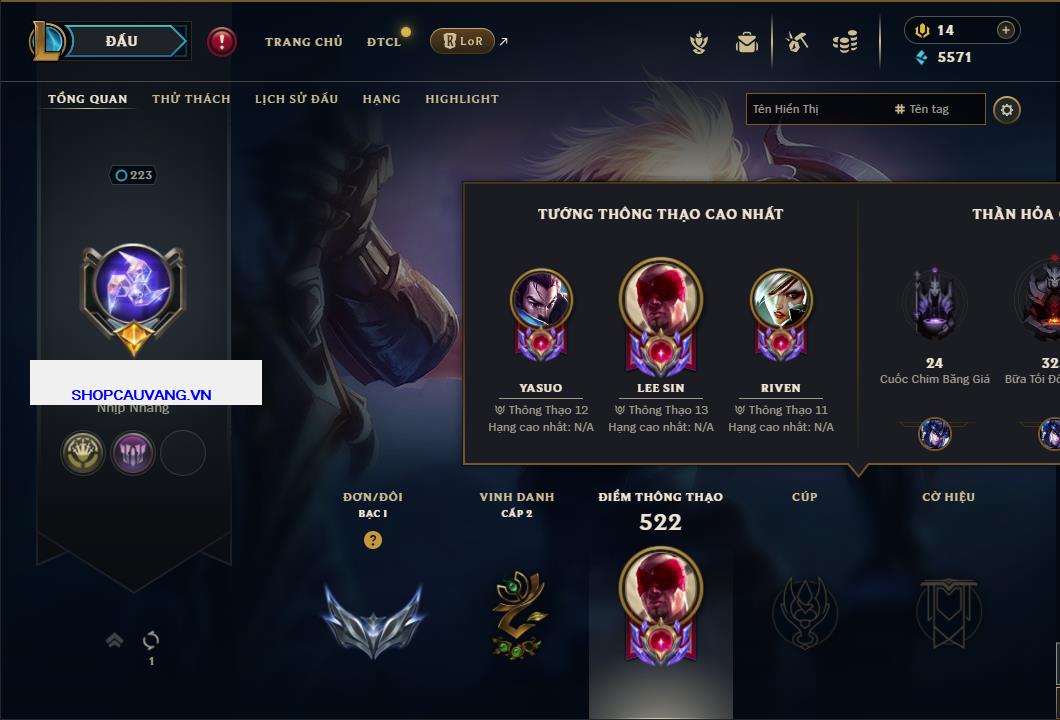Click the question mark under Bạc I
Image resolution: width=1060 pixels, height=720 pixels.
pos(372,539)
